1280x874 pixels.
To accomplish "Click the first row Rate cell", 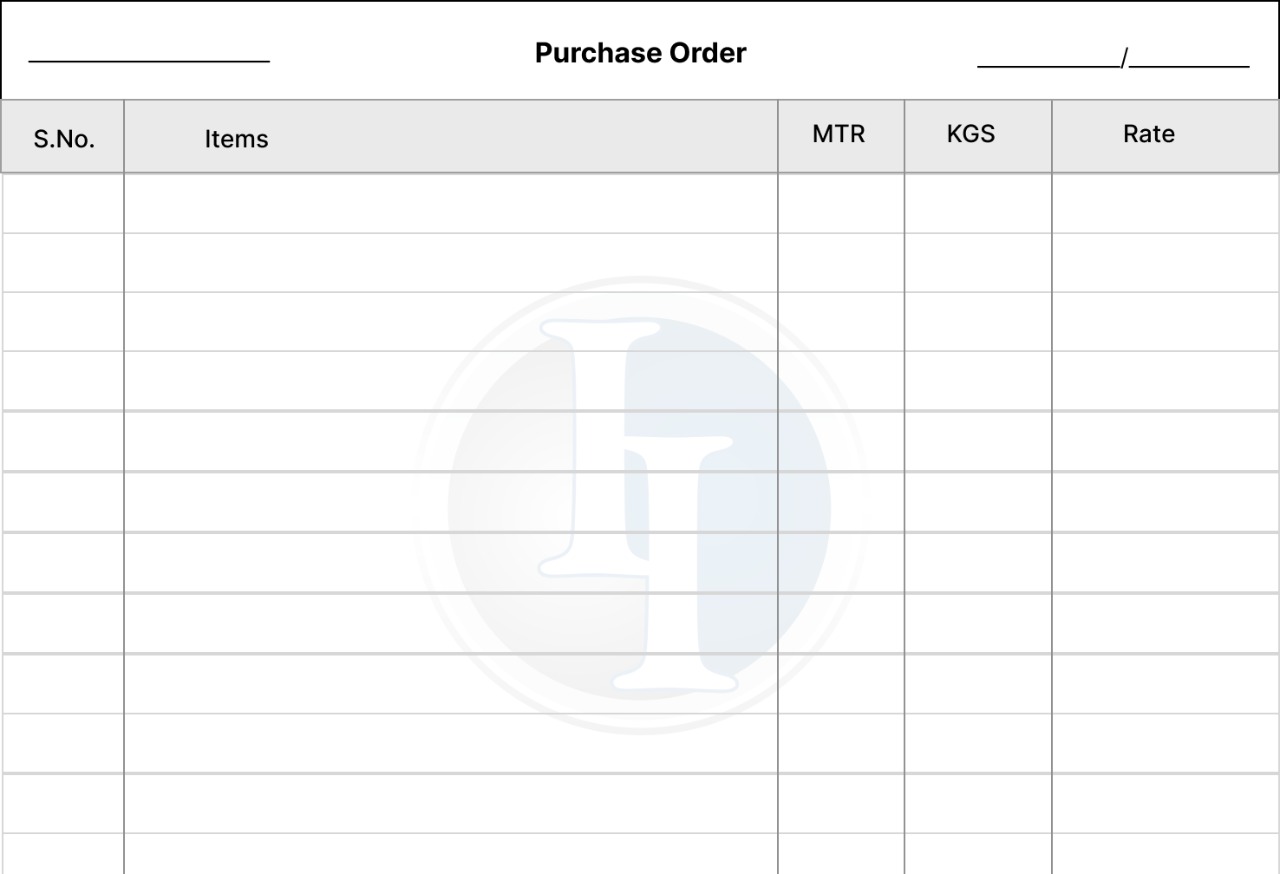I will click(x=1165, y=204).
